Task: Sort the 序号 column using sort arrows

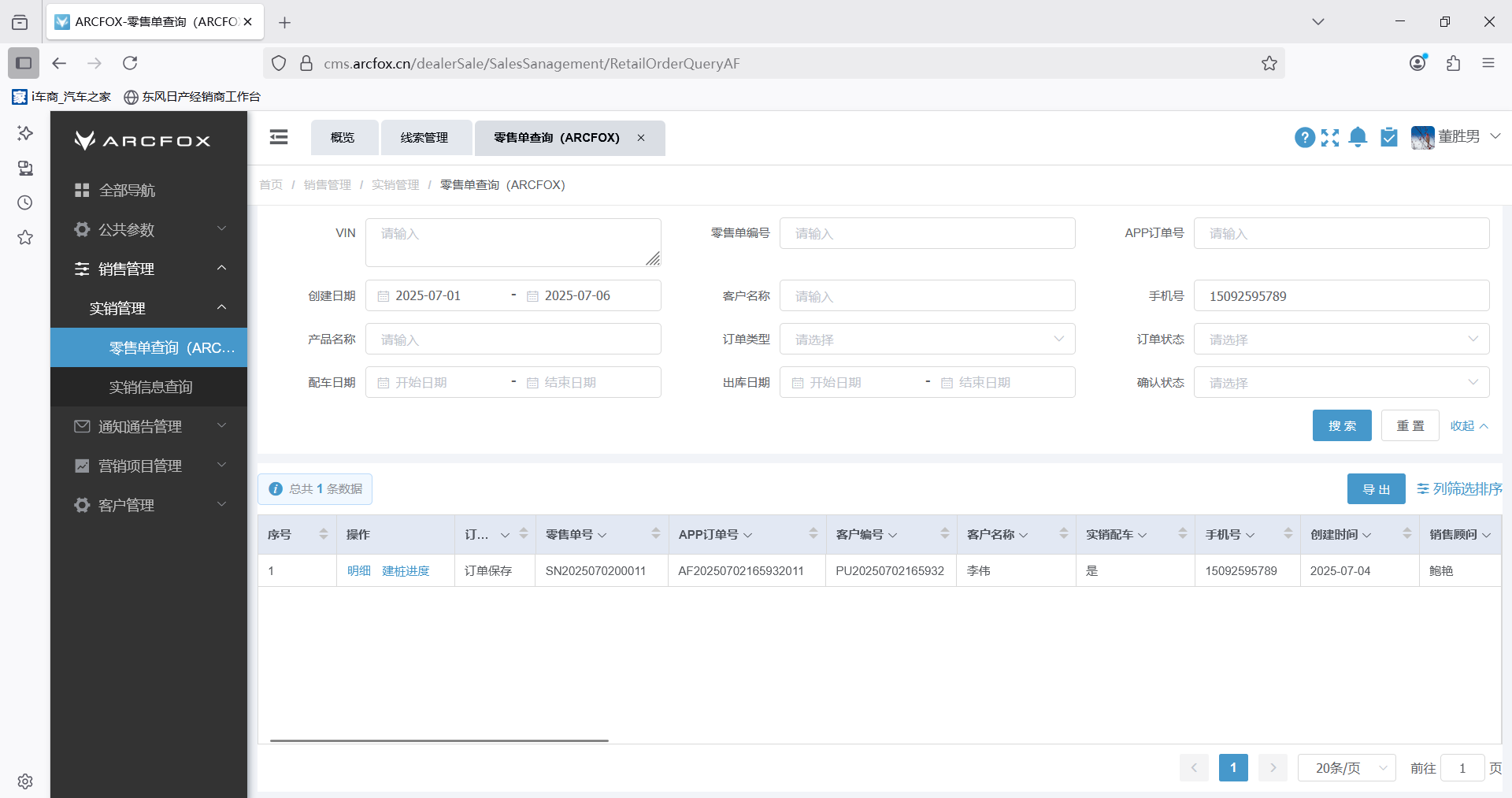Action: pyautogui.click(x=324, y=534)
